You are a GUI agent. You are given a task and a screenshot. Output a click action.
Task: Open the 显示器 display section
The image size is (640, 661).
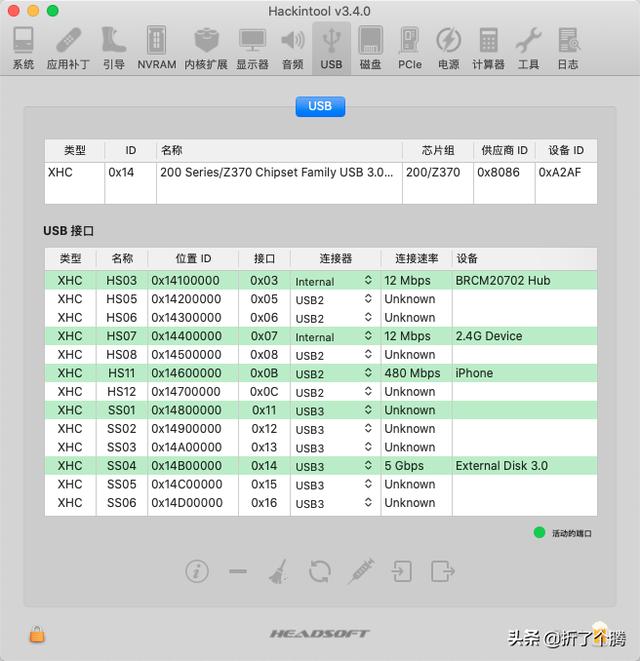point(252,48)
